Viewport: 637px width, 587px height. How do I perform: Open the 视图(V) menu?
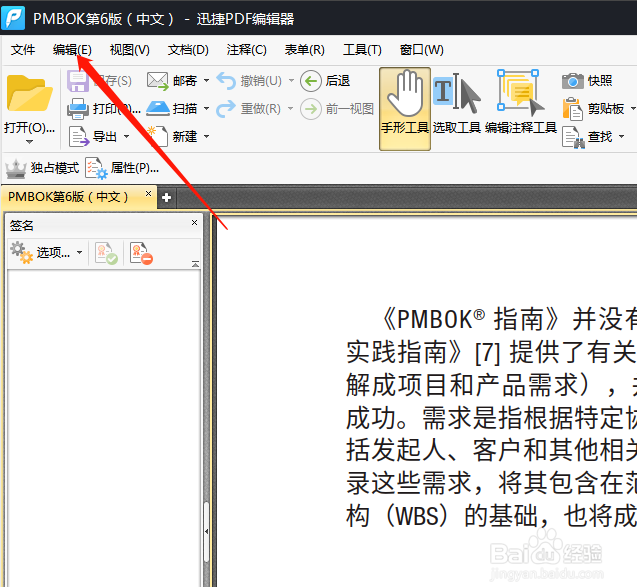tap(130, 50)
